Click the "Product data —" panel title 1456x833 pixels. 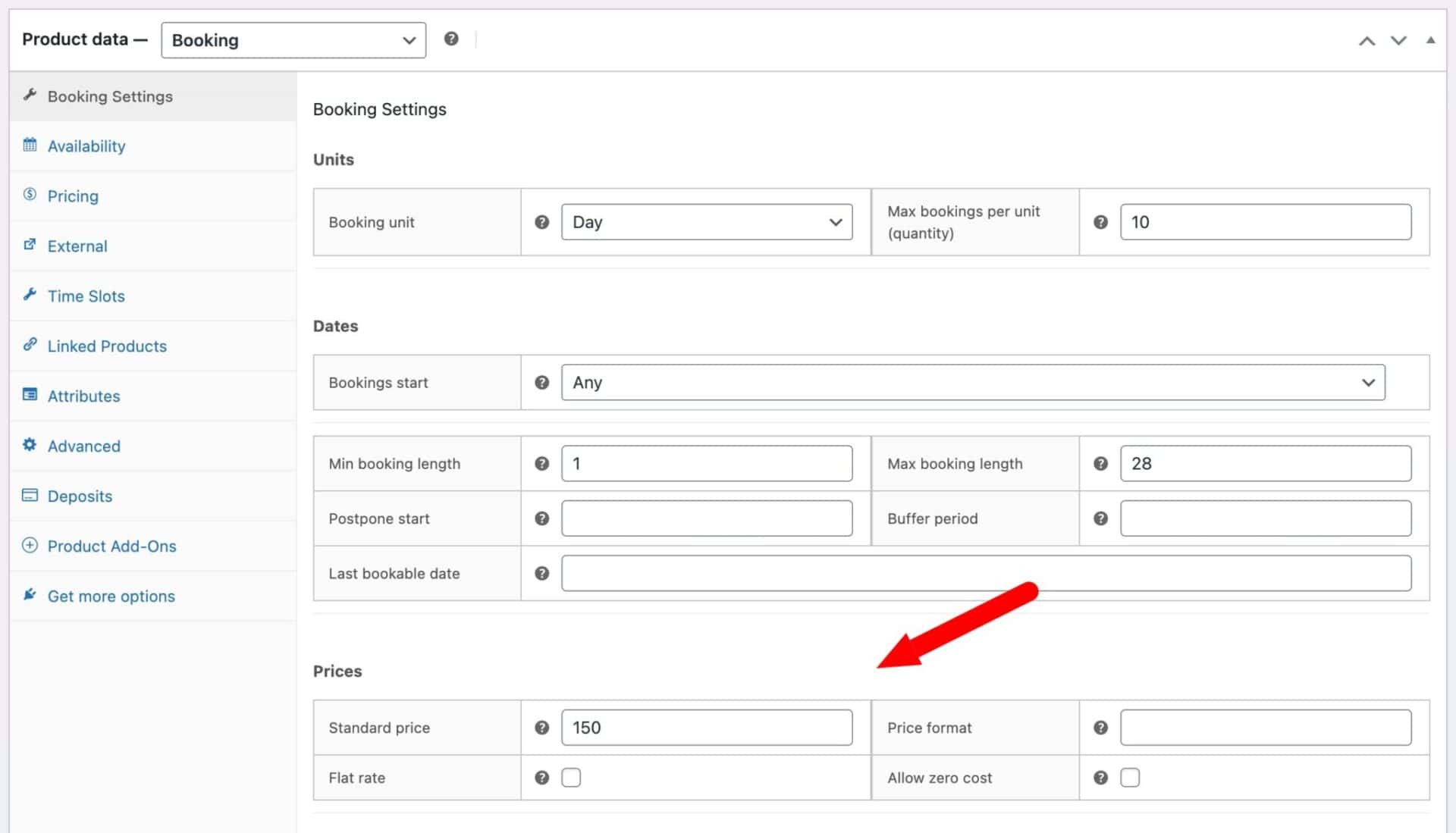tap(85, 39)
